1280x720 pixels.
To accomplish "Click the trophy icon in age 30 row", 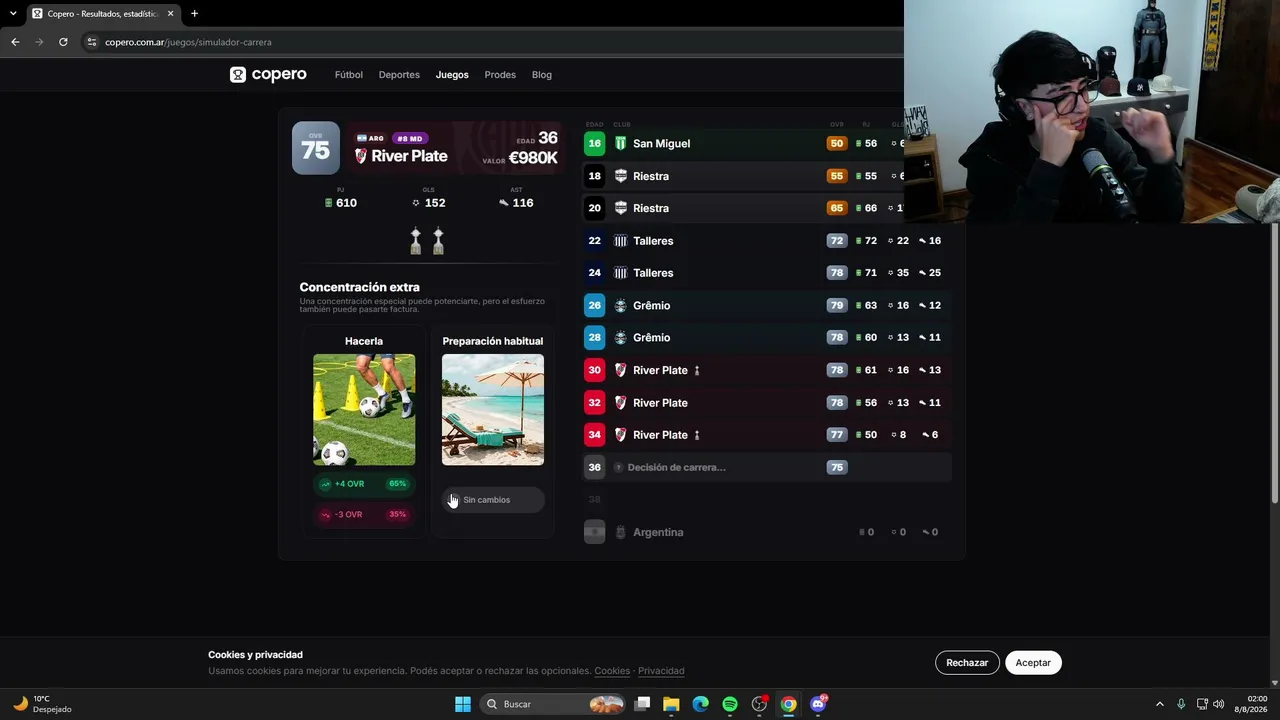I will click(697, 371).
